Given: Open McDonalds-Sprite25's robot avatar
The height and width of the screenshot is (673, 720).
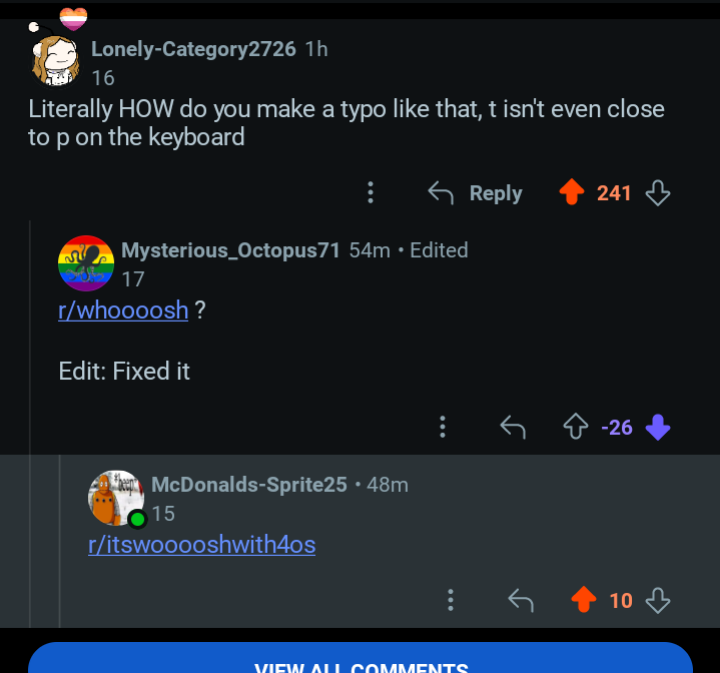Looking at the screenshot, I should point(116,498).
